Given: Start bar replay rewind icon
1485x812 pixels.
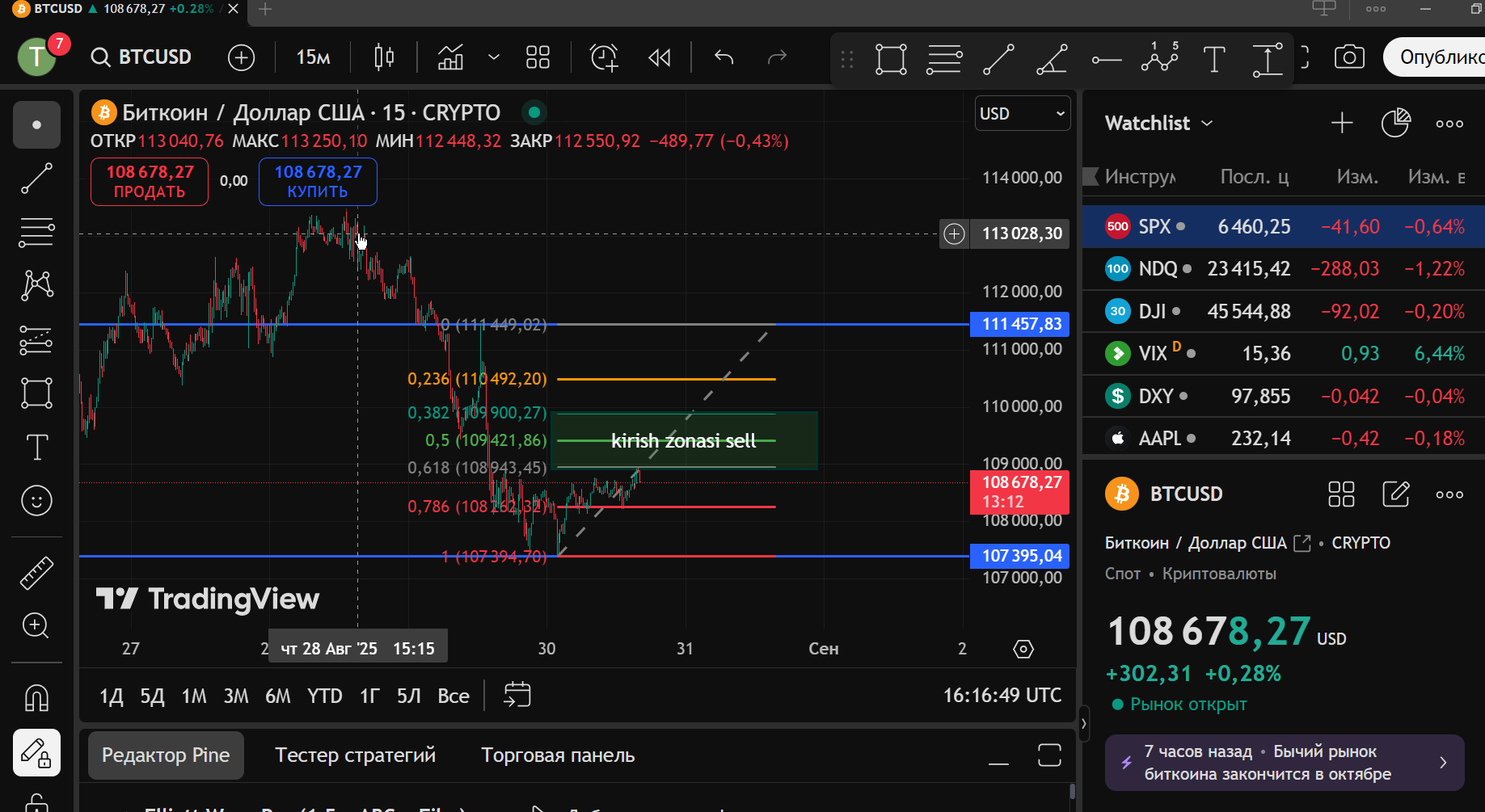Looking at the screenshot, I should 660,57.
